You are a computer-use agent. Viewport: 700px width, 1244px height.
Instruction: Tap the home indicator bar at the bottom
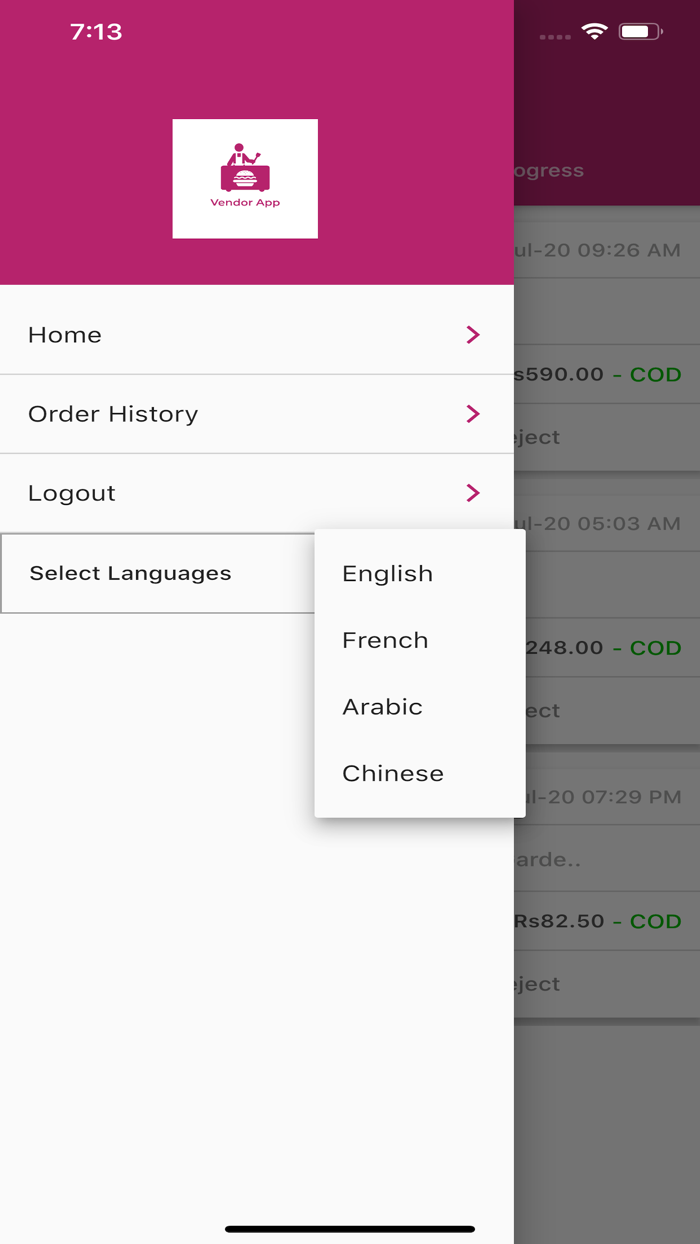(350, 1227)
